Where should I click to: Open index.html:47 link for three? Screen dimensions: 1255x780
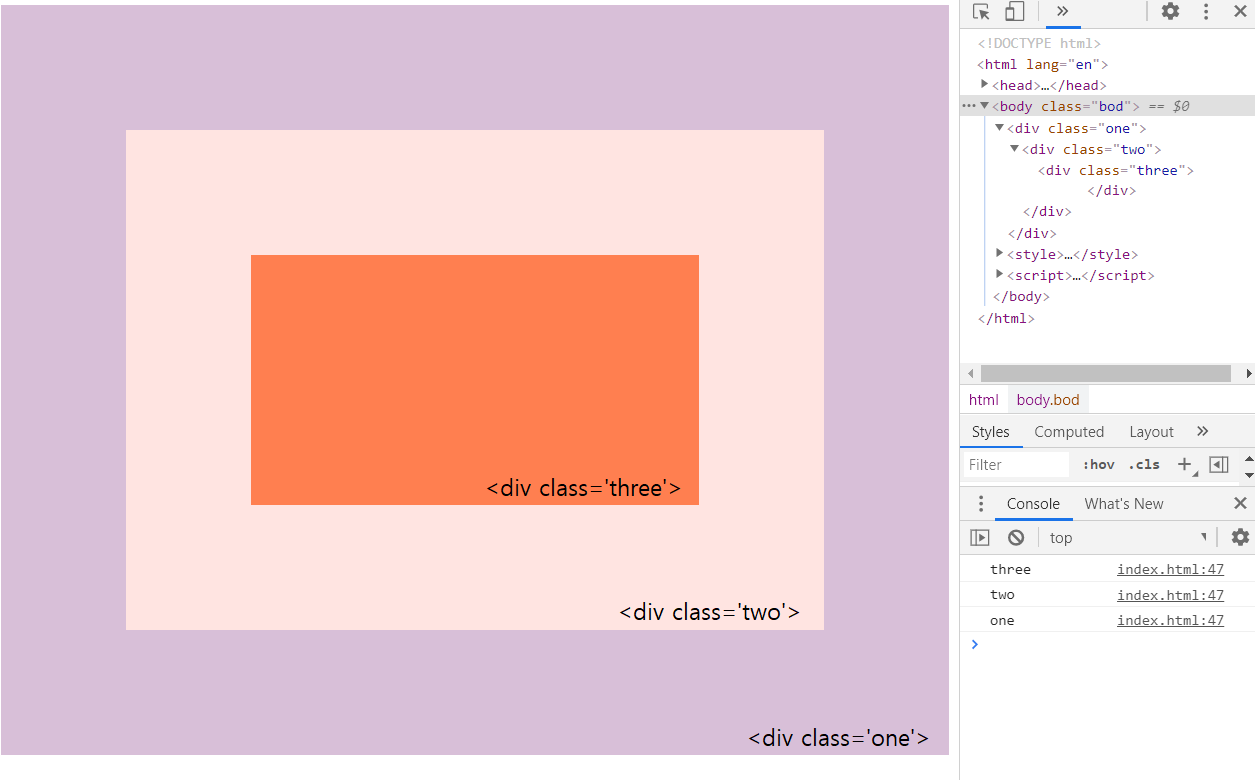pyautogui.click(x=1170, y=570)
